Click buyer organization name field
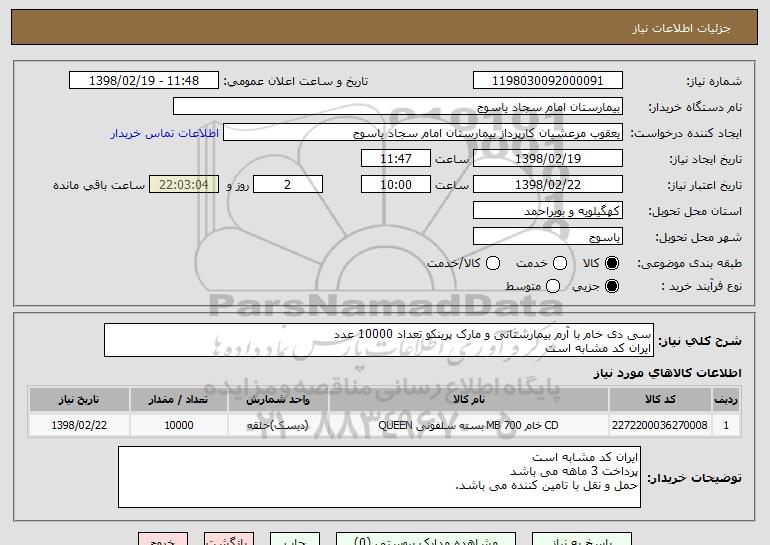The width and height of the screenshot is (770, 545). (398, 107)
